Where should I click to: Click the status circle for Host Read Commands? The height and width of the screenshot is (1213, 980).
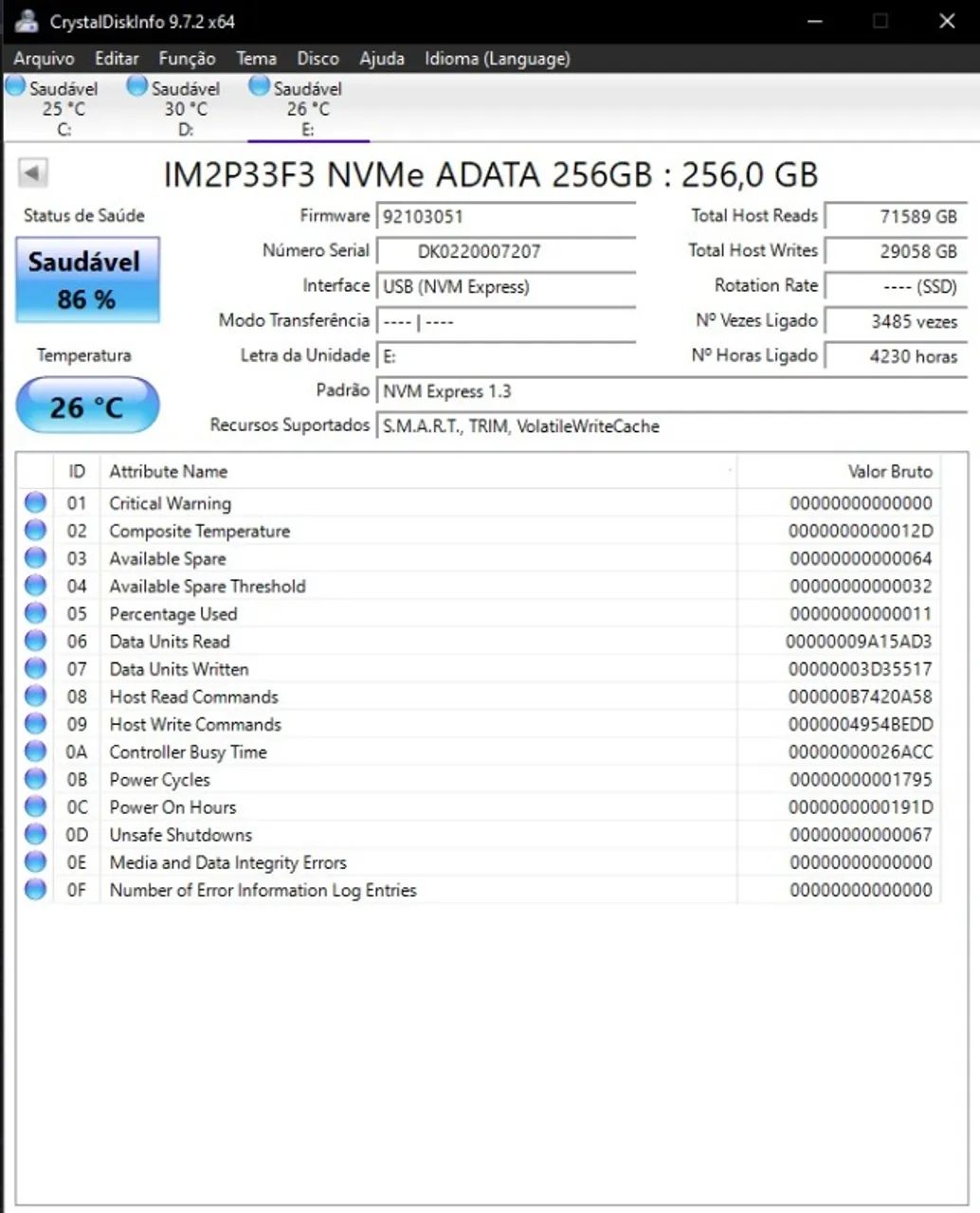click(36, 696)
